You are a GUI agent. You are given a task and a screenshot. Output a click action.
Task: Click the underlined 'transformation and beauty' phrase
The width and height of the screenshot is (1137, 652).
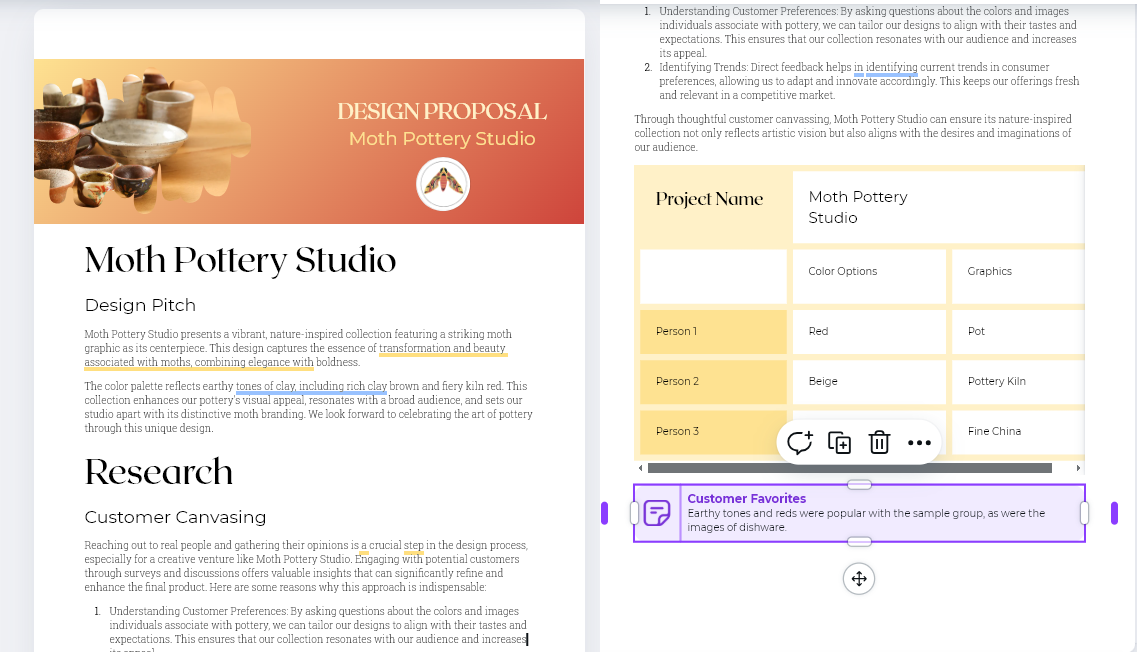tap(442, 348)
